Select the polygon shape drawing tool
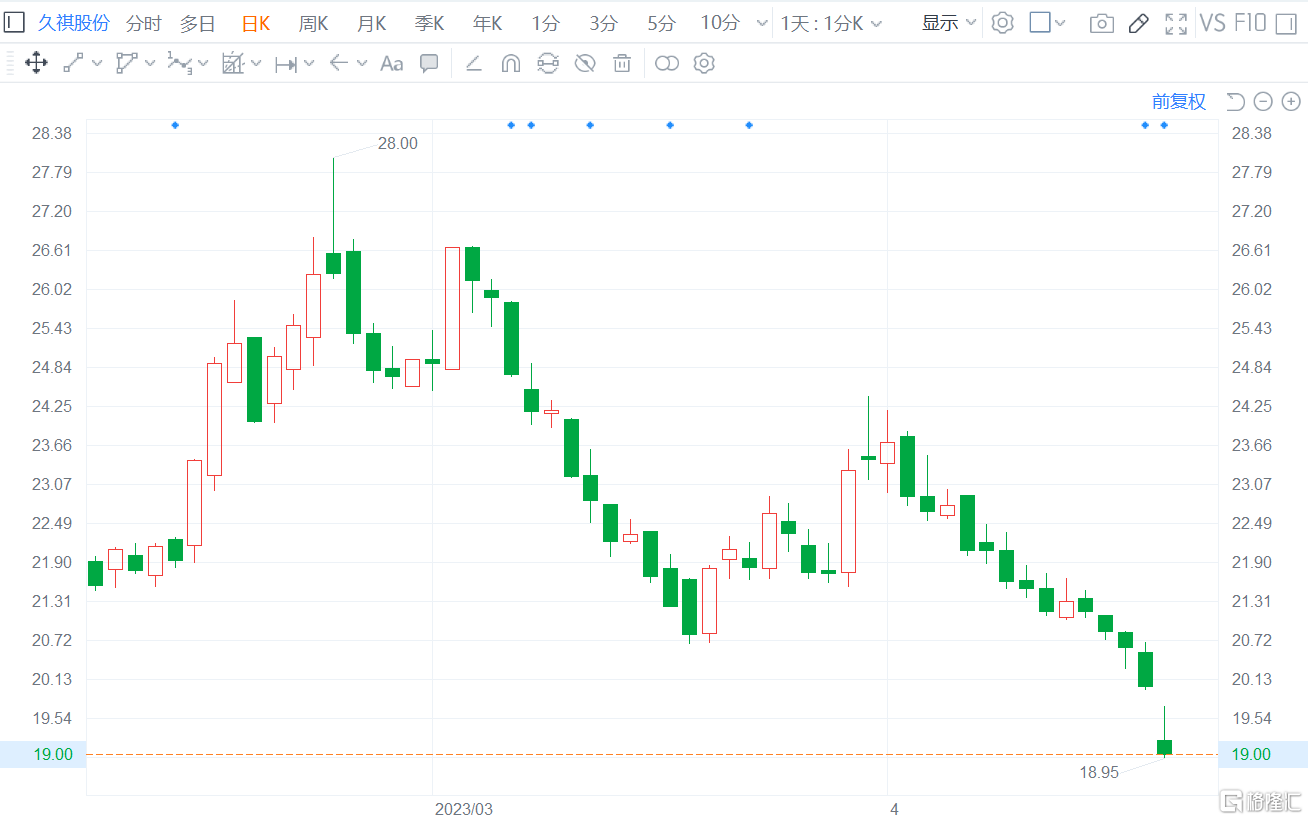Image resolution: width=1308 pixels, height=821 pixels. click(126, 64)
